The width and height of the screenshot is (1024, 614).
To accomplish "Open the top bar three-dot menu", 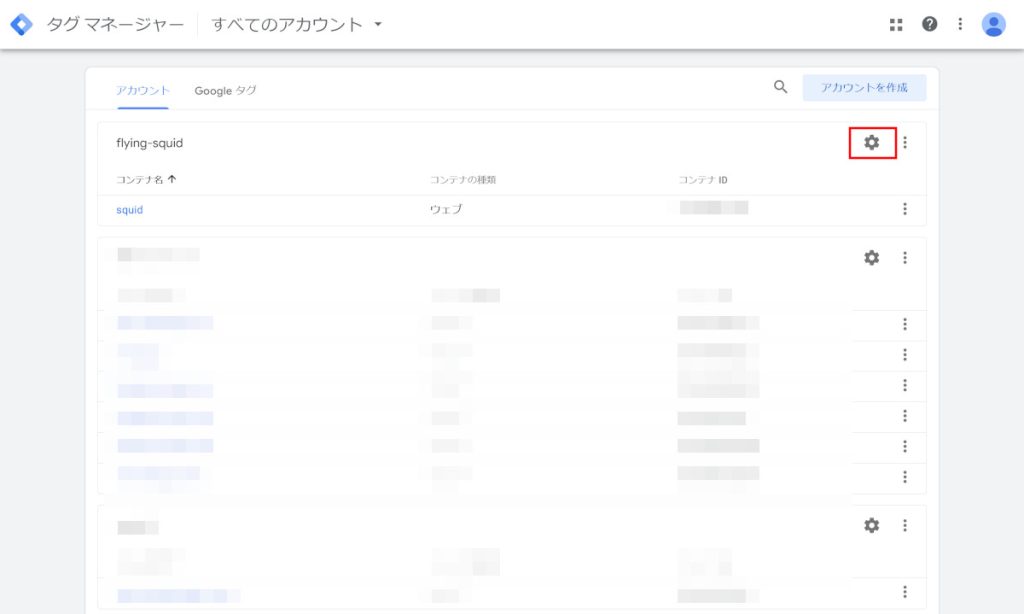I will [x=960, y=24].
